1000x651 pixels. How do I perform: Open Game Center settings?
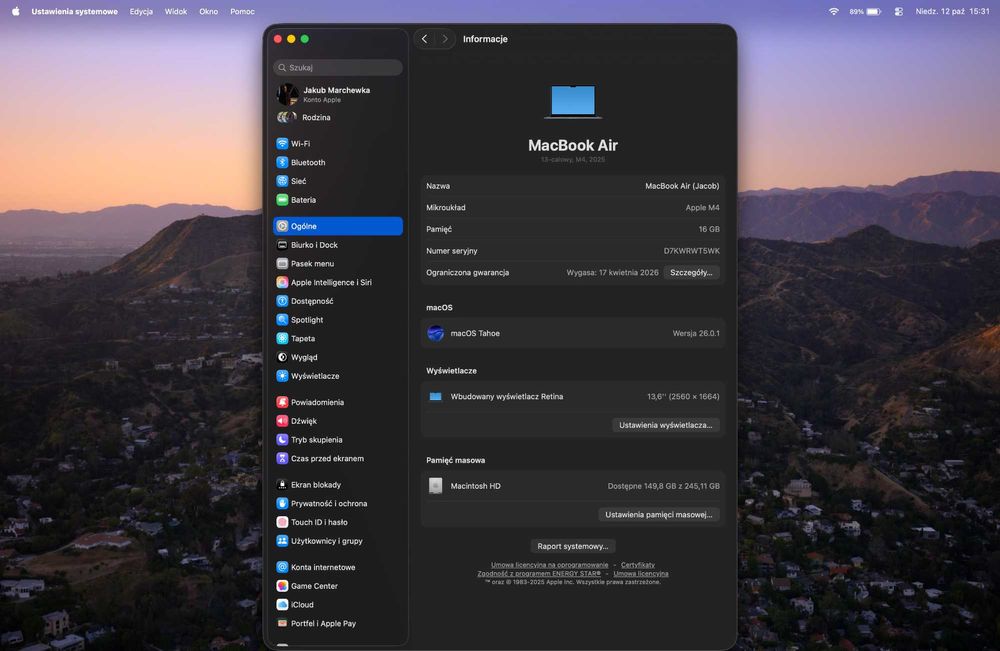337,586
